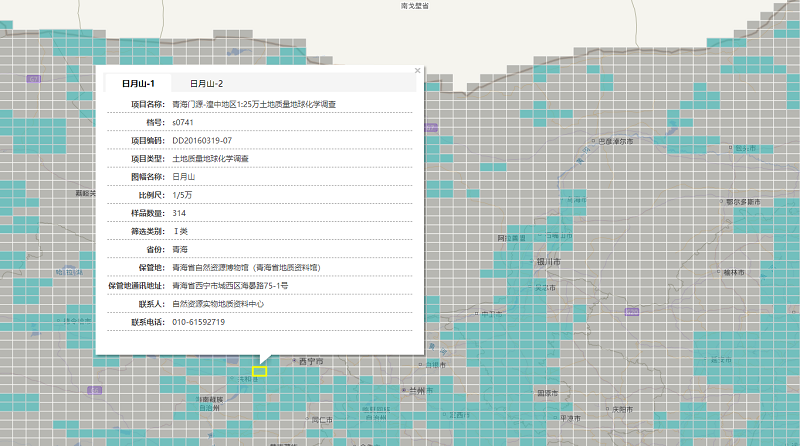Close the 日月山 info popup
This screenshot has width=800, height=446.
point(417,70)
